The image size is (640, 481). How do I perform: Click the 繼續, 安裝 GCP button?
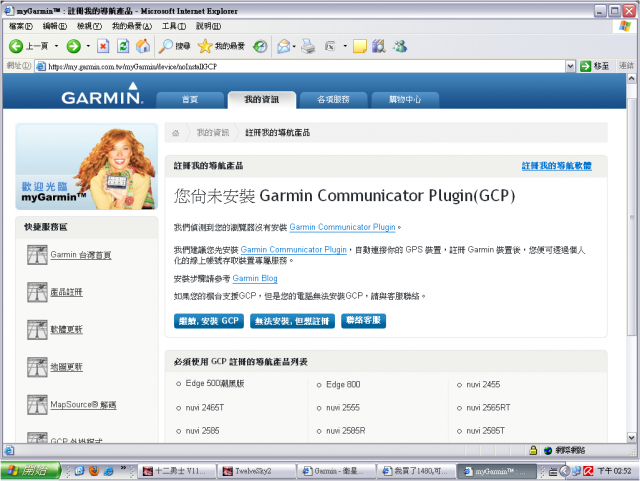point(209,321)
